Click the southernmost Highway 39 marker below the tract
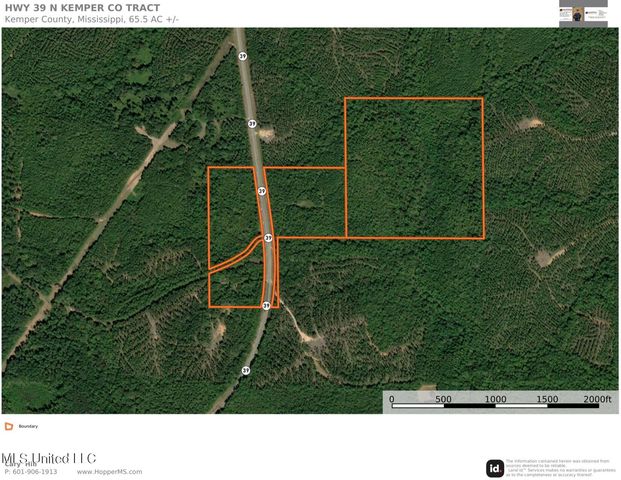 click(245, 370)
